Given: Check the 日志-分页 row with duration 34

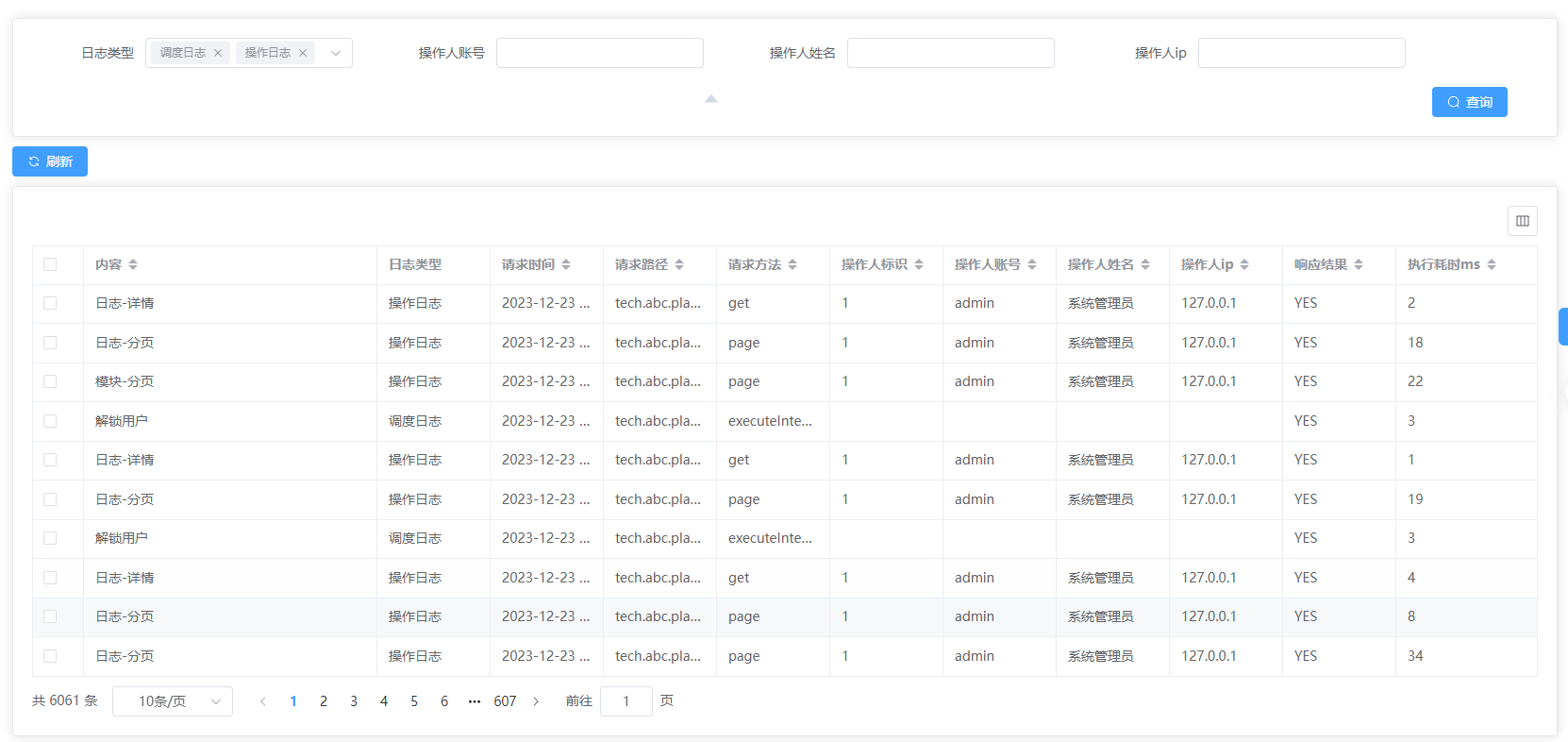Looking at the screenshot, I should pyautogui.click(x=50, y=656).
